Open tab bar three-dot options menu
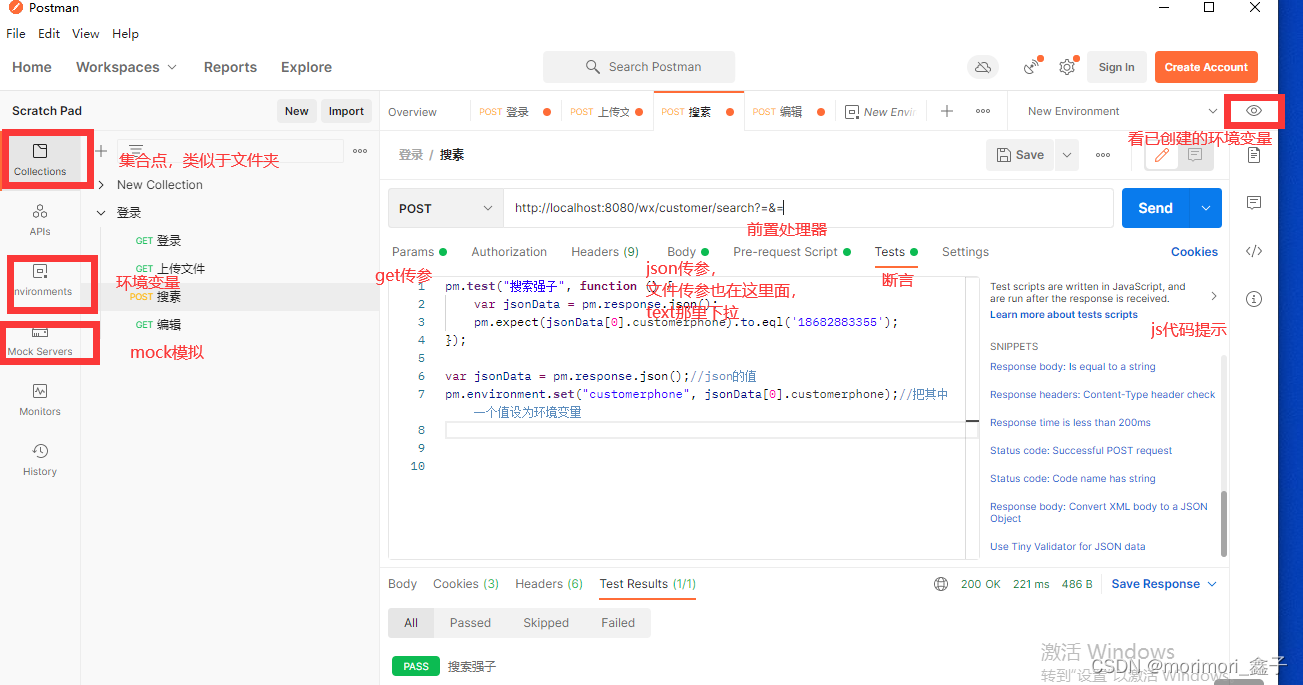The image size is (1303, 685). click(983, 111)
